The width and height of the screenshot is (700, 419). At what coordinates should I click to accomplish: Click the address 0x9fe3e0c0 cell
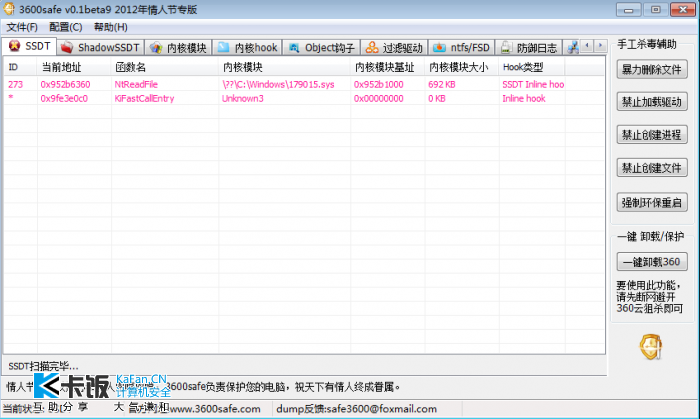(64, 99)
